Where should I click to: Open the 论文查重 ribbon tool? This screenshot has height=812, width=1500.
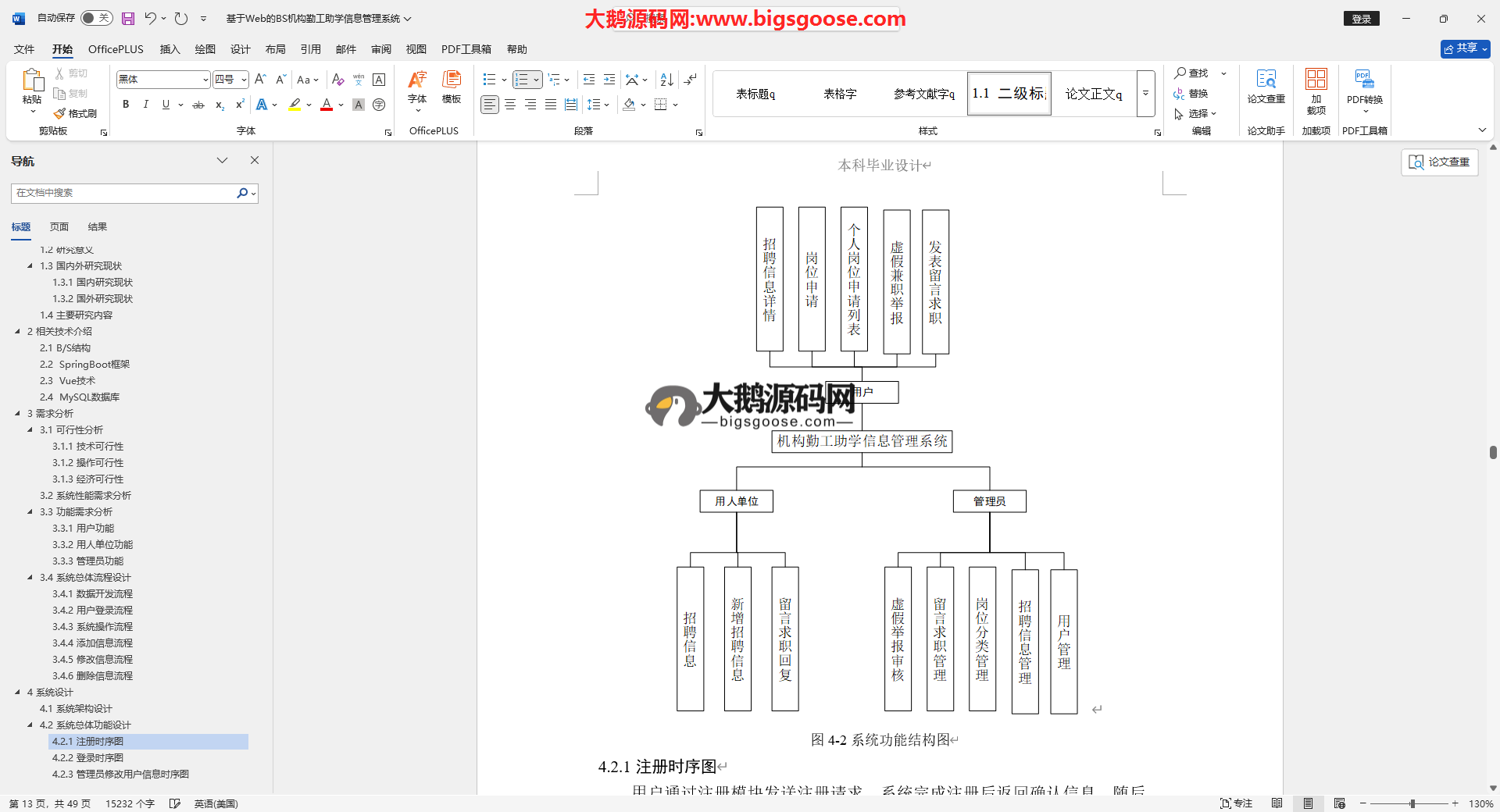click(x=1266, y=86)
